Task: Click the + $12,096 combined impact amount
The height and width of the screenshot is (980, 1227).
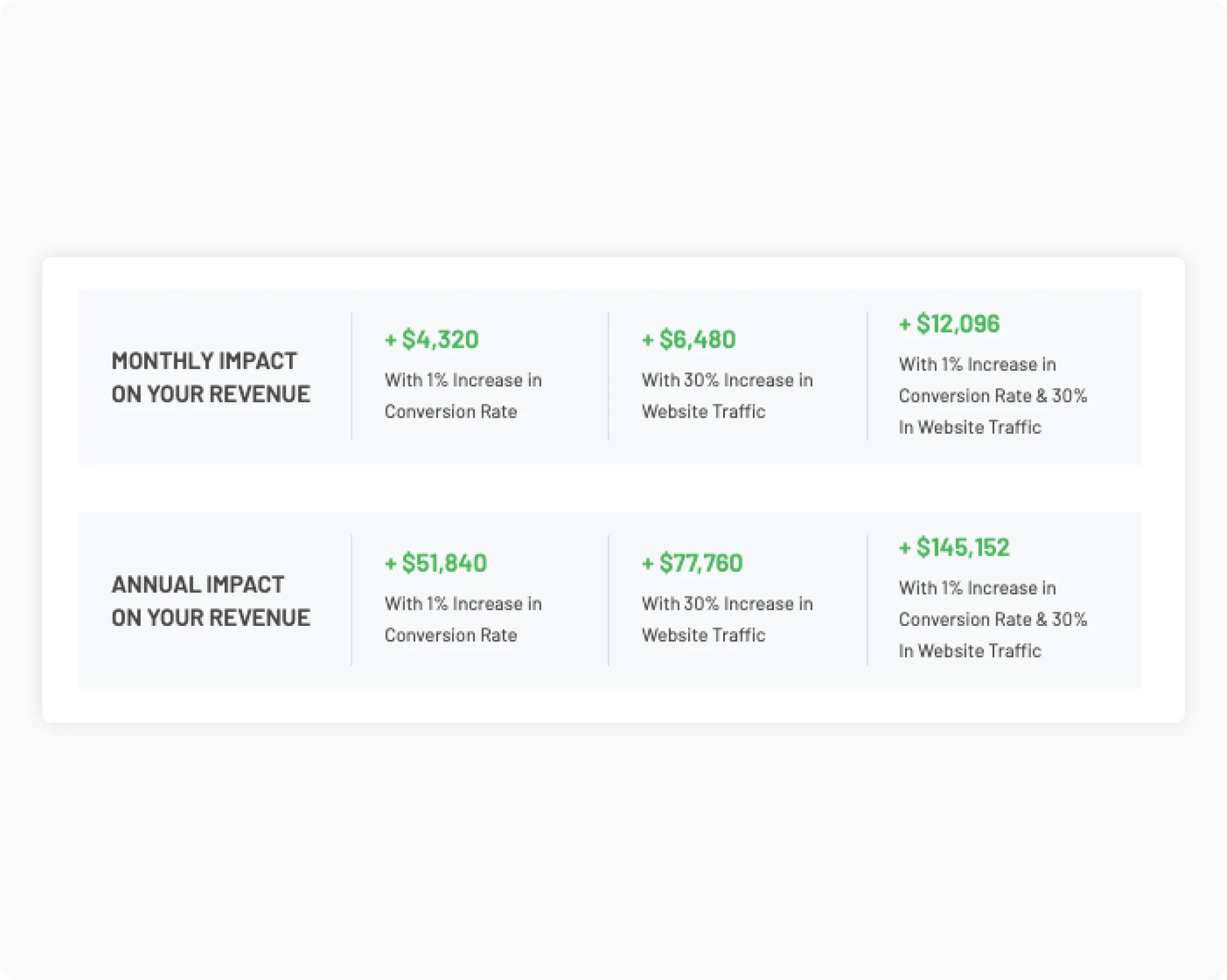Action: [x=949, y=324]
